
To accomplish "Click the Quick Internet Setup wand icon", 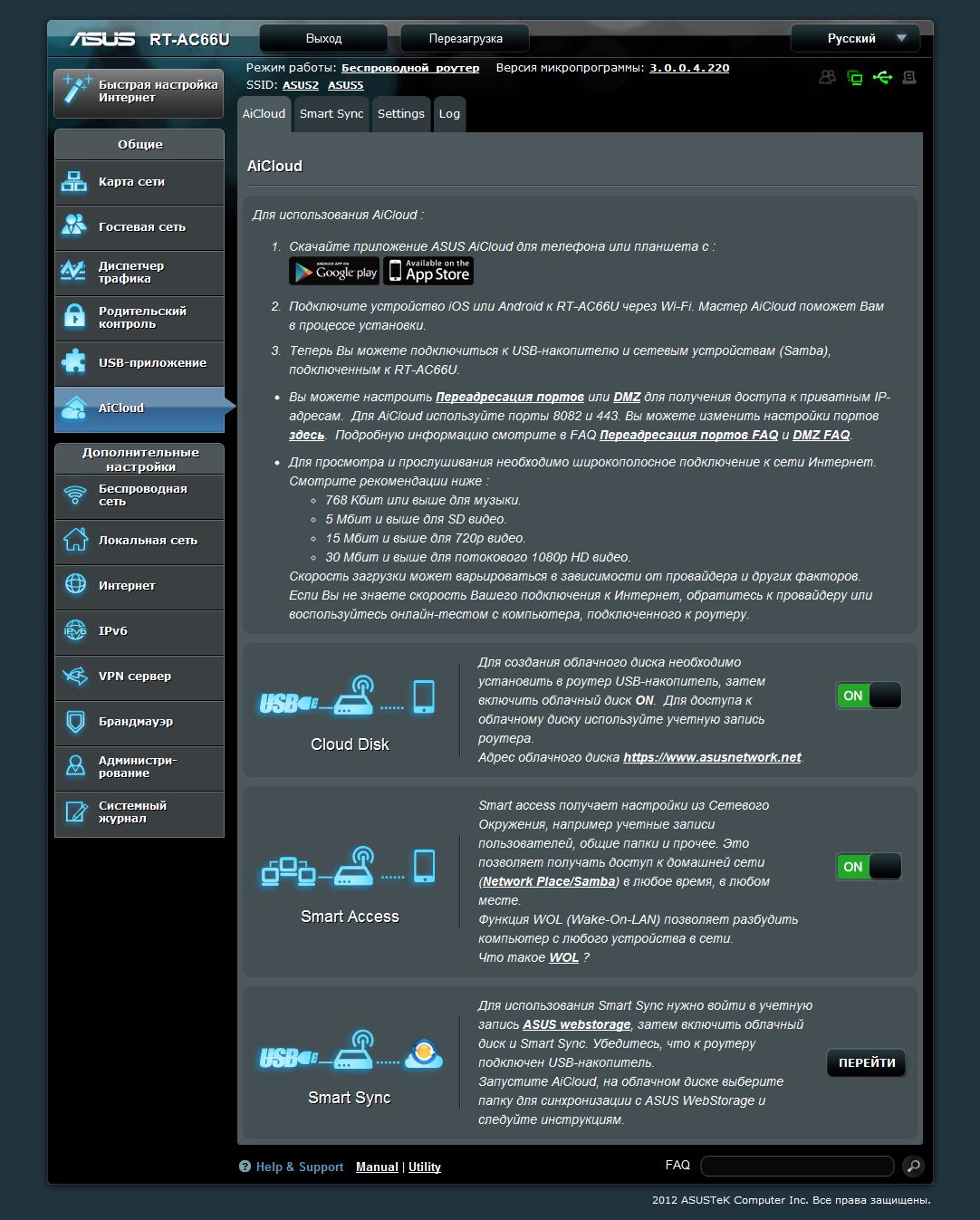I will [x=77, y=89].
